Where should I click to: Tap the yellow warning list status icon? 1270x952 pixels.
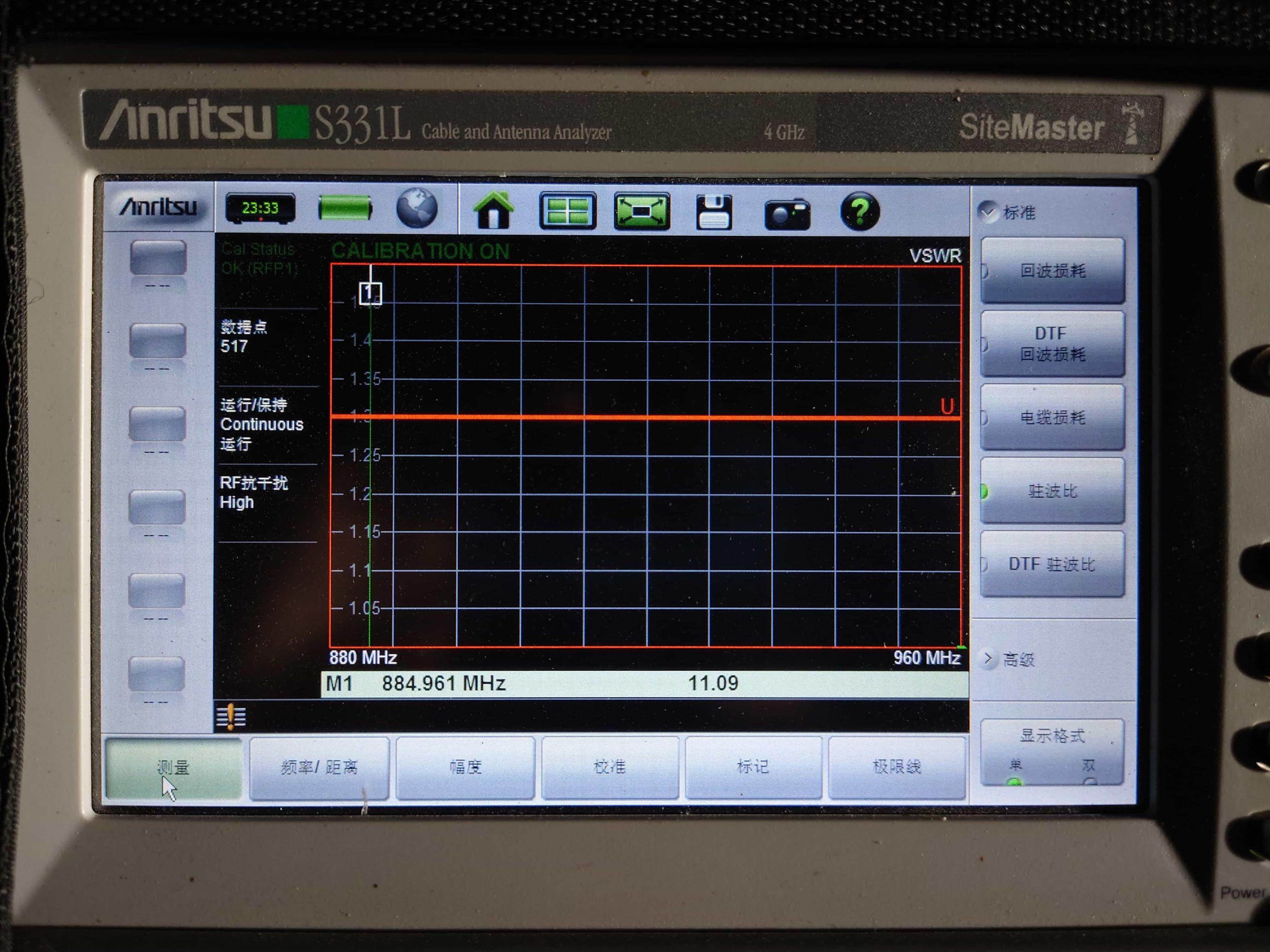231,717
